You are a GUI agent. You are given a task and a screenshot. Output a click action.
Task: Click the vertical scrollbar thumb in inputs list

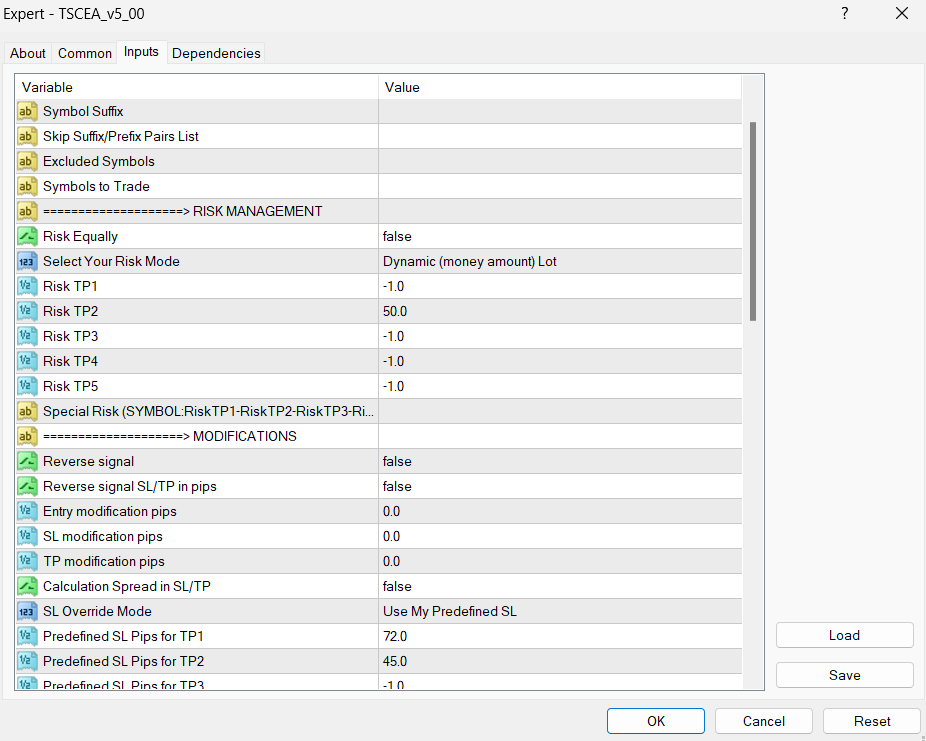click(753, 220)
